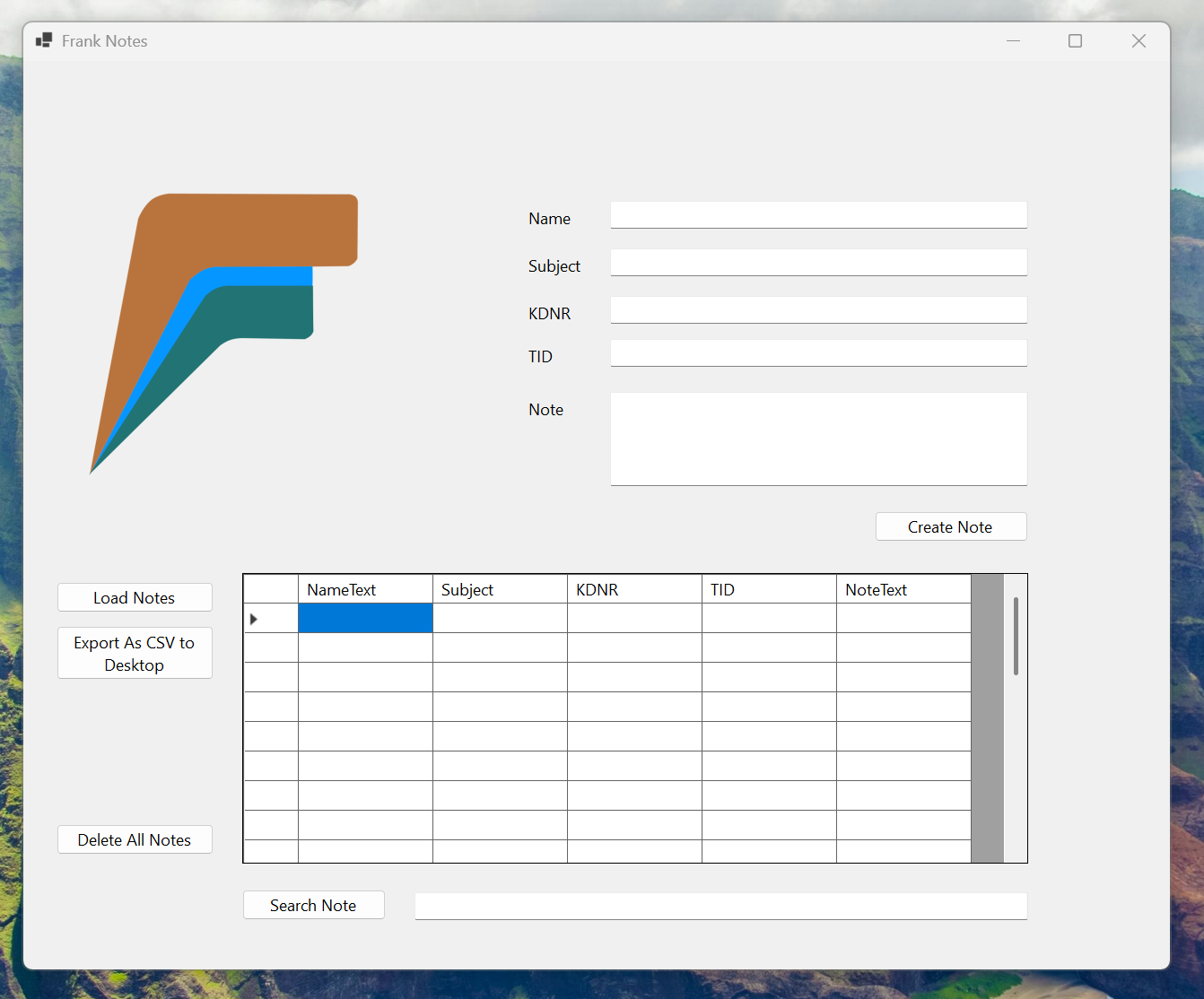Click into the Subject input field
Image resolution: width=1204 pixels, height=999 pixels.
818,263
